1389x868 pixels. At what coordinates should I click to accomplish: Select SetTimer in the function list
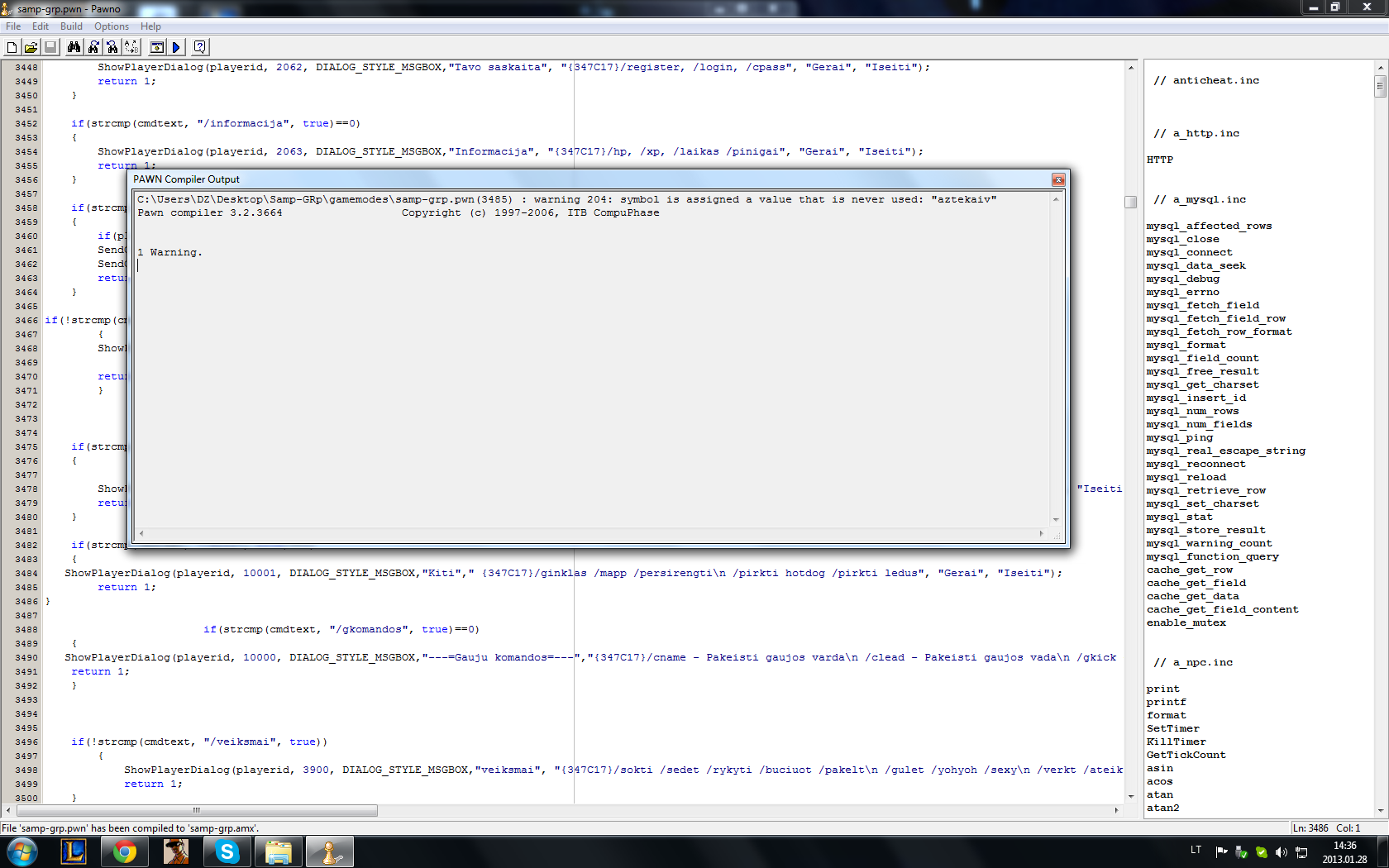[x=1172, y=728]
